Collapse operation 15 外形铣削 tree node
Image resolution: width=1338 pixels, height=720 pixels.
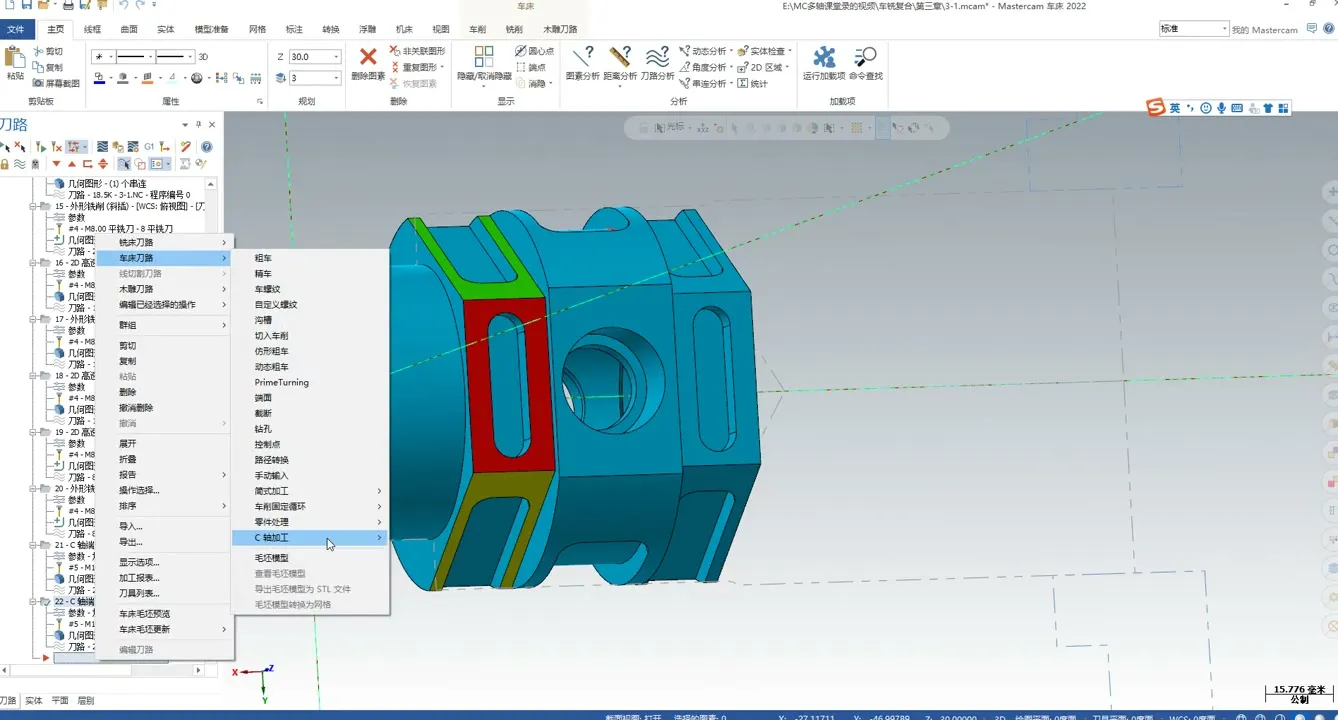[33, 206]
